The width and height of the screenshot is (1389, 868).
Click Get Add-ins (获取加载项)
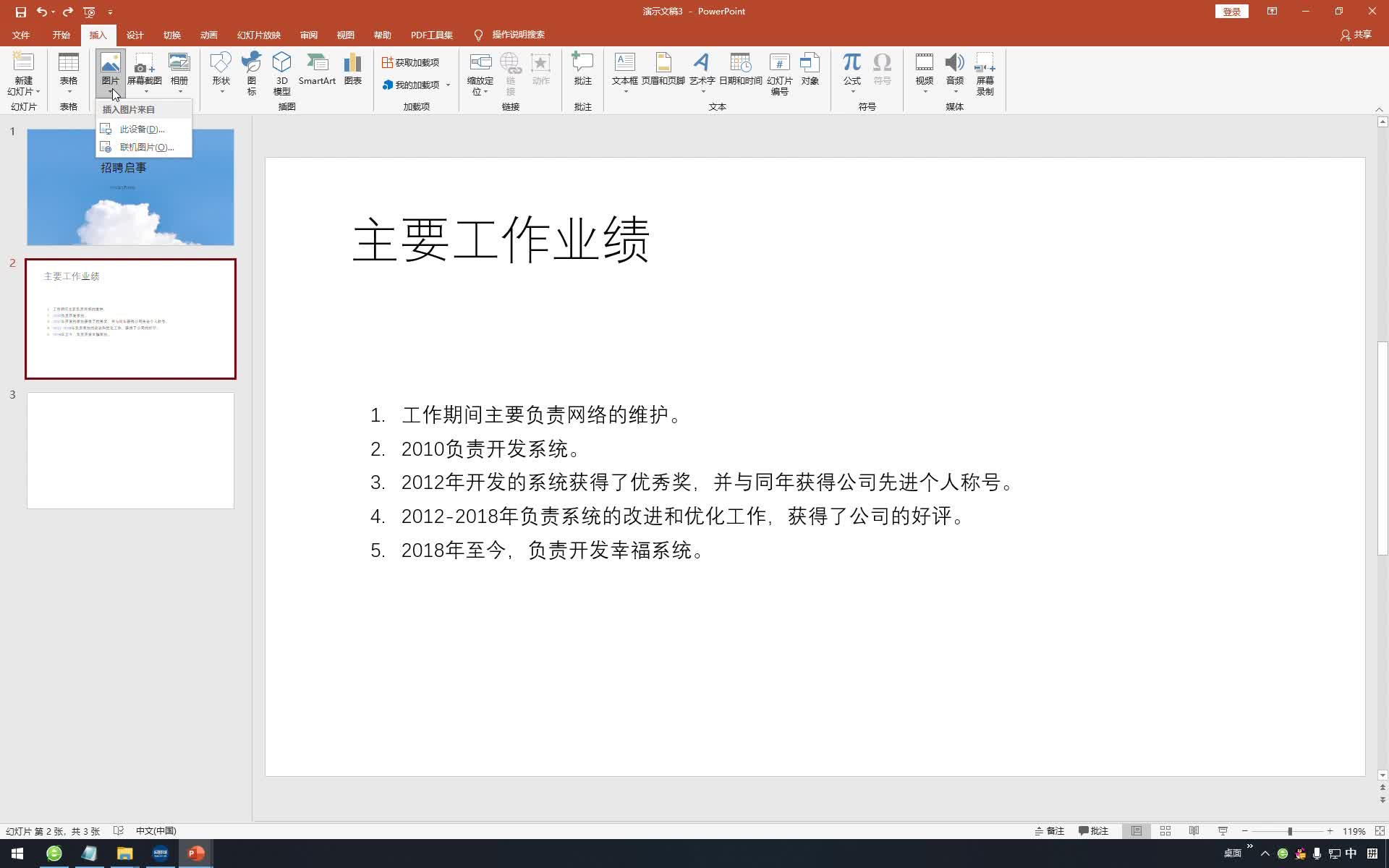(410, 62)
